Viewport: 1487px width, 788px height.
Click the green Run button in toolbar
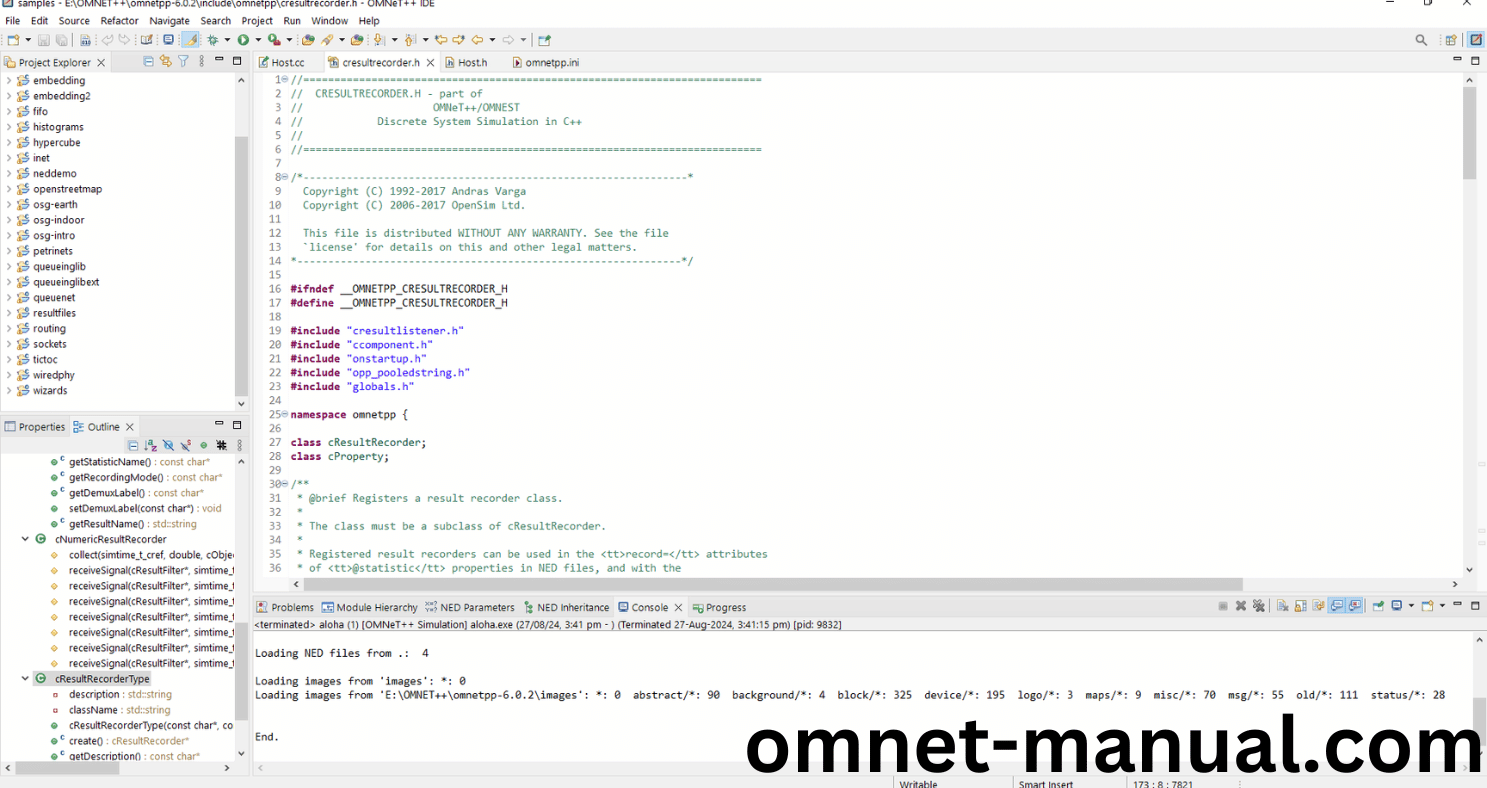tap(243, 40)
